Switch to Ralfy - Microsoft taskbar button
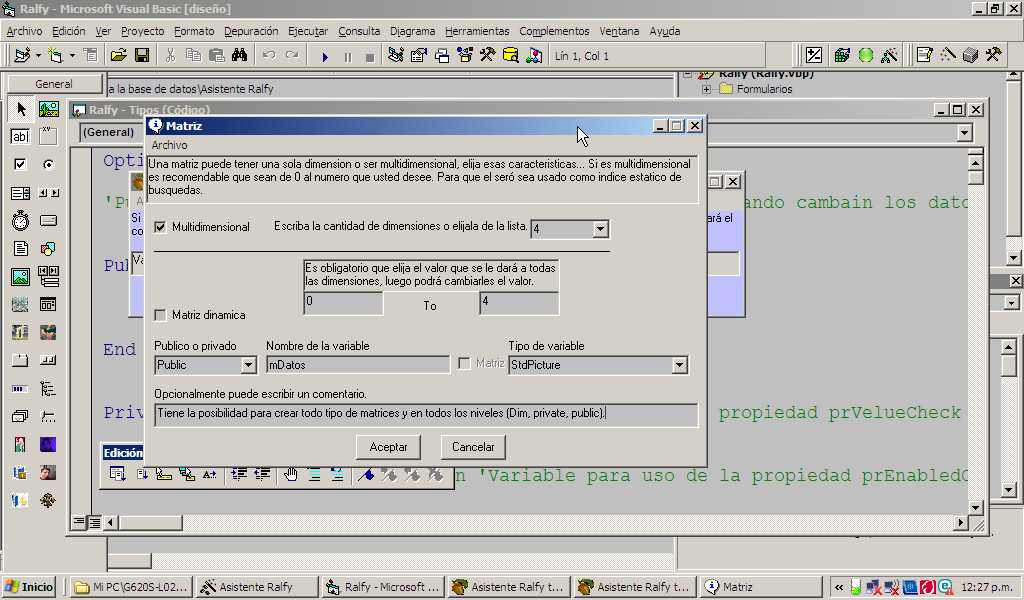Screen dimensions: 1024x600 383,587
